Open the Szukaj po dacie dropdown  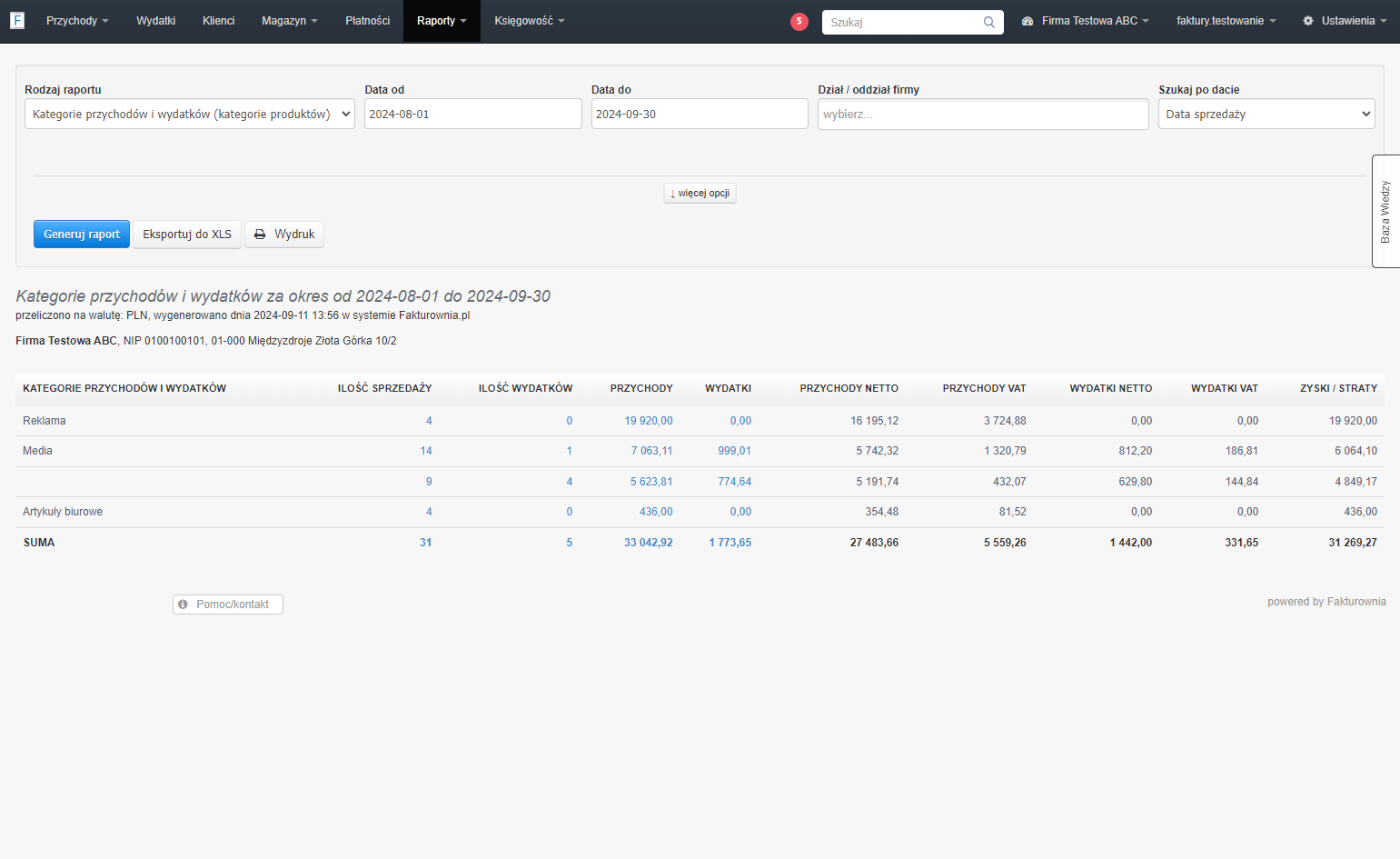coord(1266,114)
